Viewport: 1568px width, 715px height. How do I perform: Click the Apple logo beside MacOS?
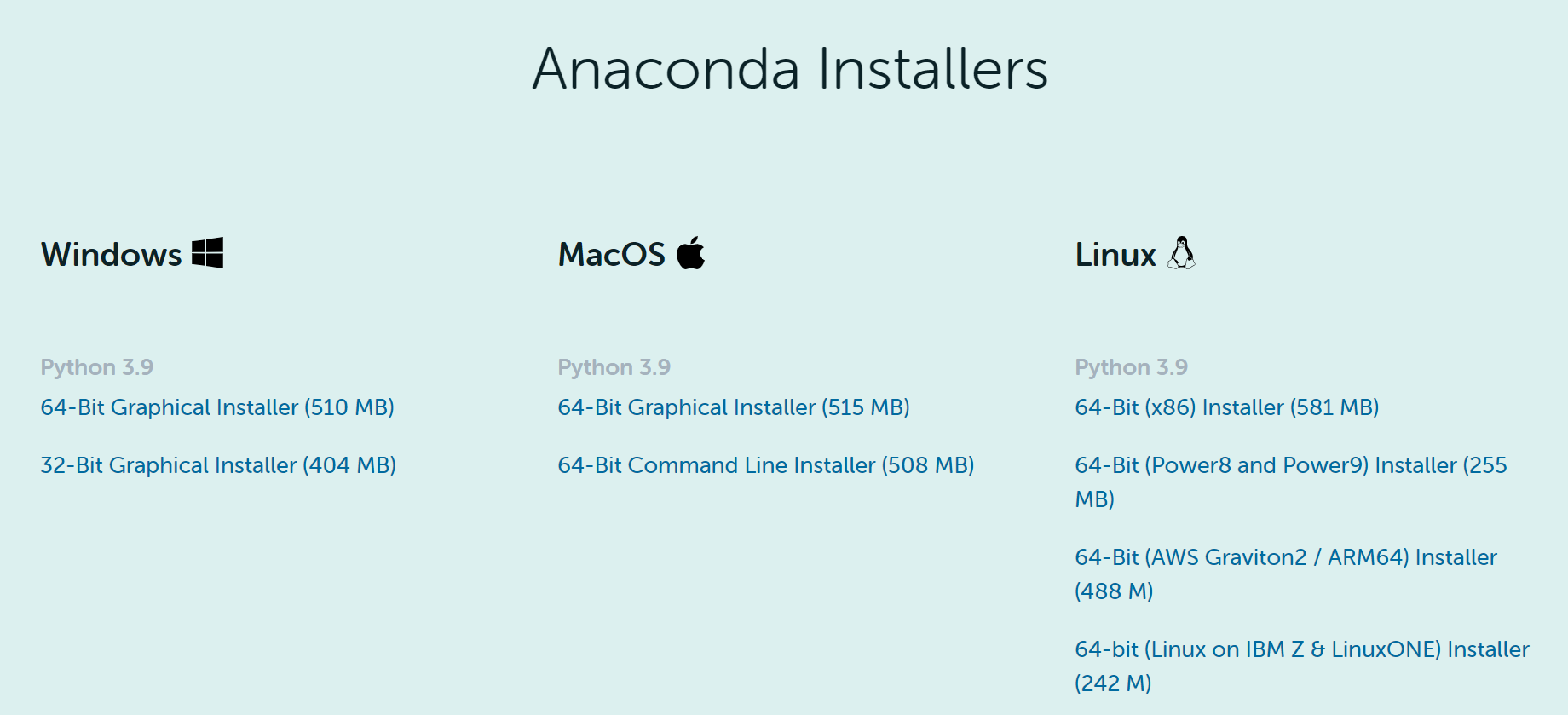[x=690, y=253]
